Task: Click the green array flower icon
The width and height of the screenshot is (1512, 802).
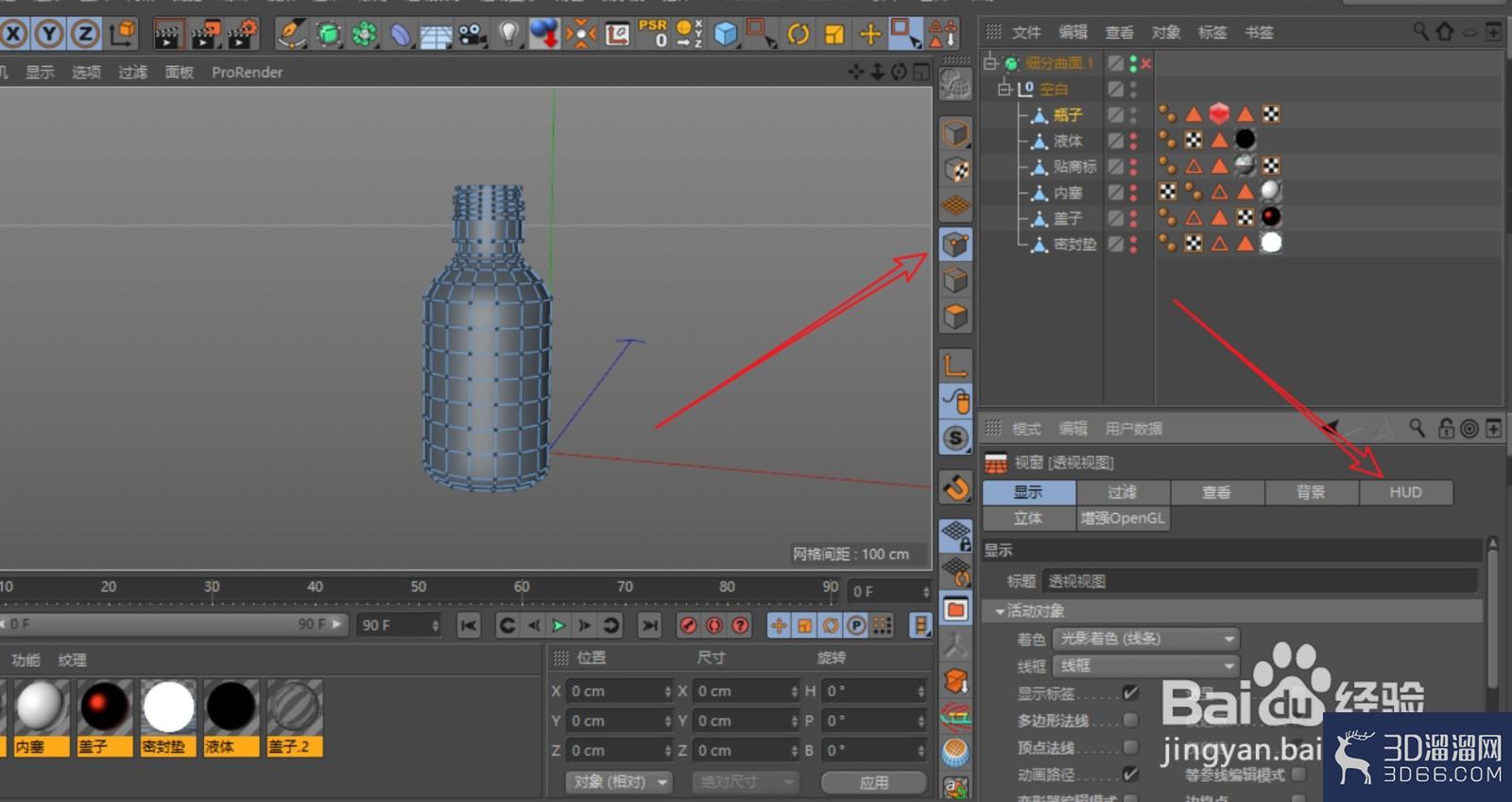Action: (364, 35)
